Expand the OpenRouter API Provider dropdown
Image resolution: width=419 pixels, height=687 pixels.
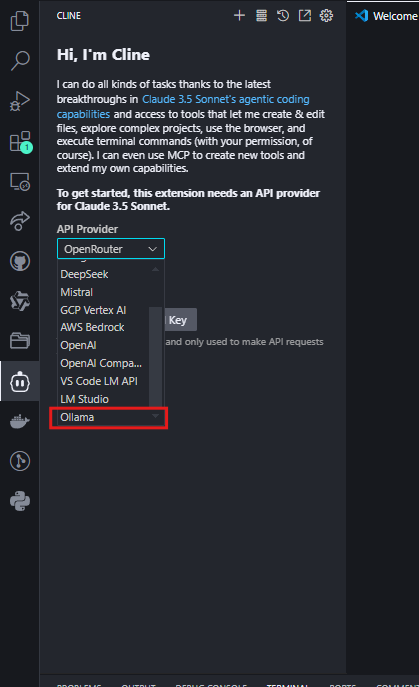click(x=111, y=249)
